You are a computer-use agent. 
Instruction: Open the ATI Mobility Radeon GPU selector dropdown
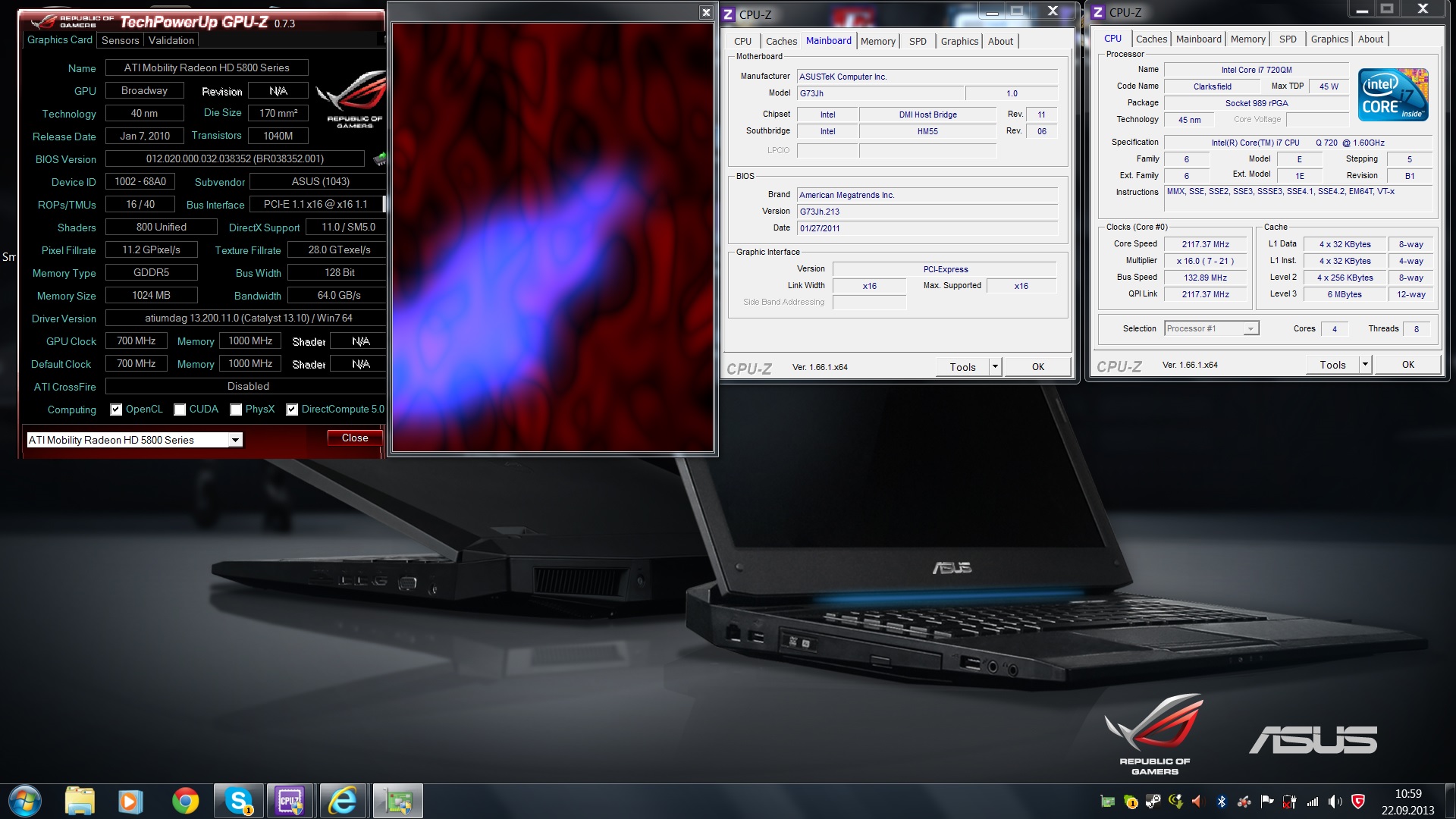(x=235, y=440)
